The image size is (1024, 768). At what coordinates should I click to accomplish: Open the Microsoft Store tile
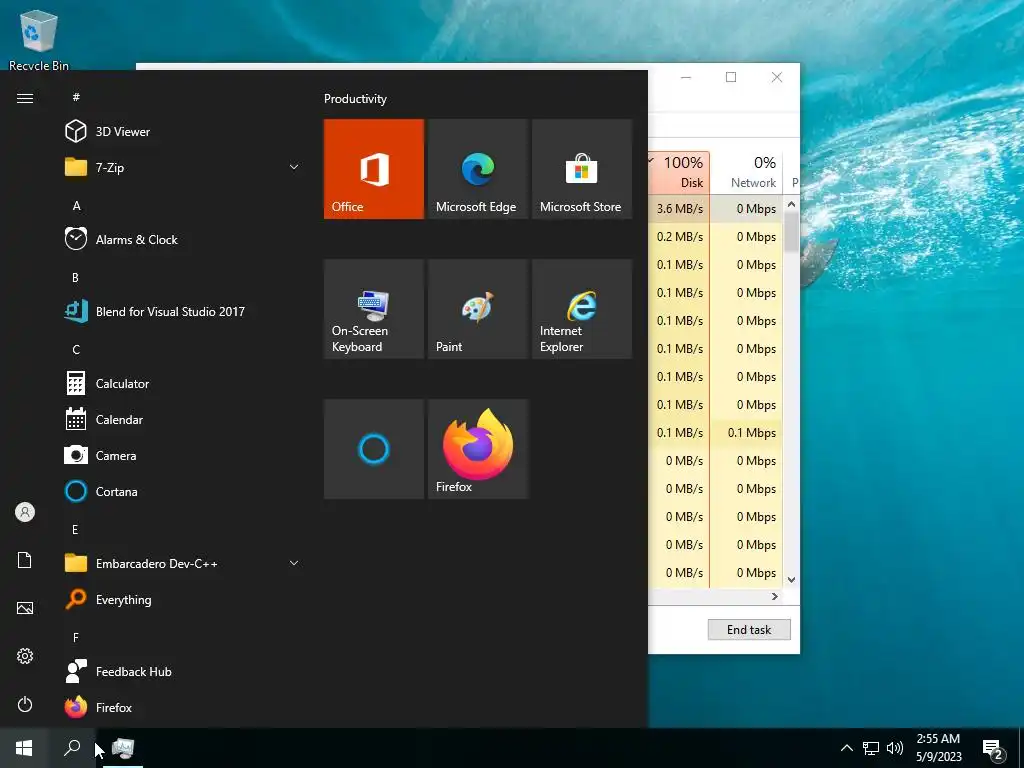(582, 168)
